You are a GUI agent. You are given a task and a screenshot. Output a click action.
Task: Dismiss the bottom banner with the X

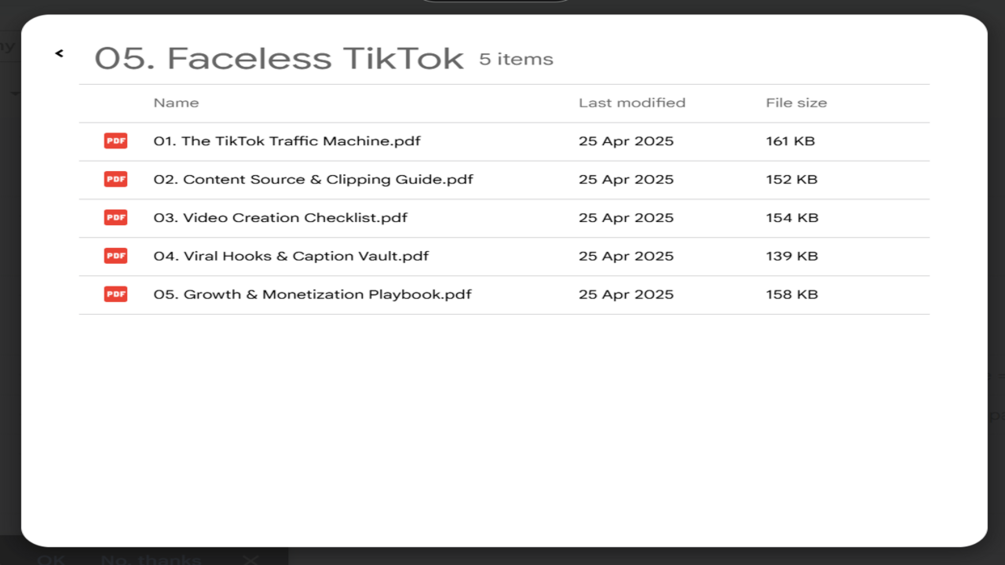point(251,559)
